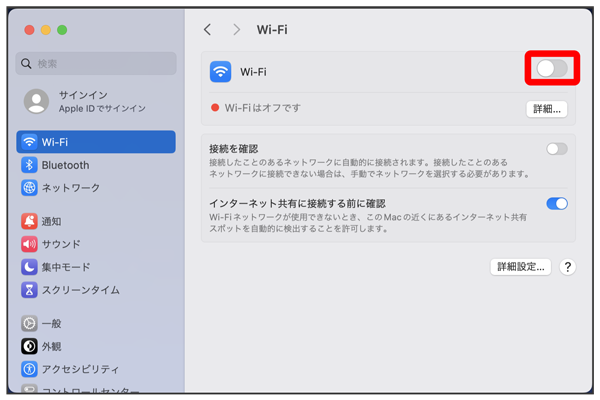Viewport: 600px width, 400px height.
Task: Open Bluetooth settings via its sidebar icon
Action: [29, 165]
